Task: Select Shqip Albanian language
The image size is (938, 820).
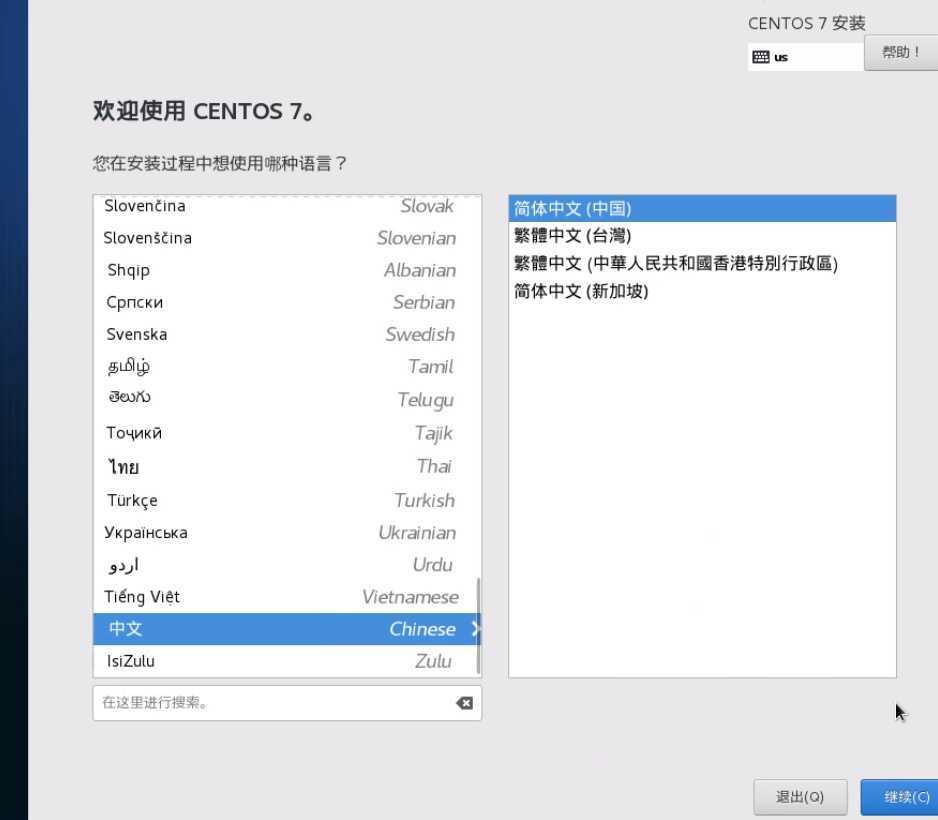Action: pos(287,270)
